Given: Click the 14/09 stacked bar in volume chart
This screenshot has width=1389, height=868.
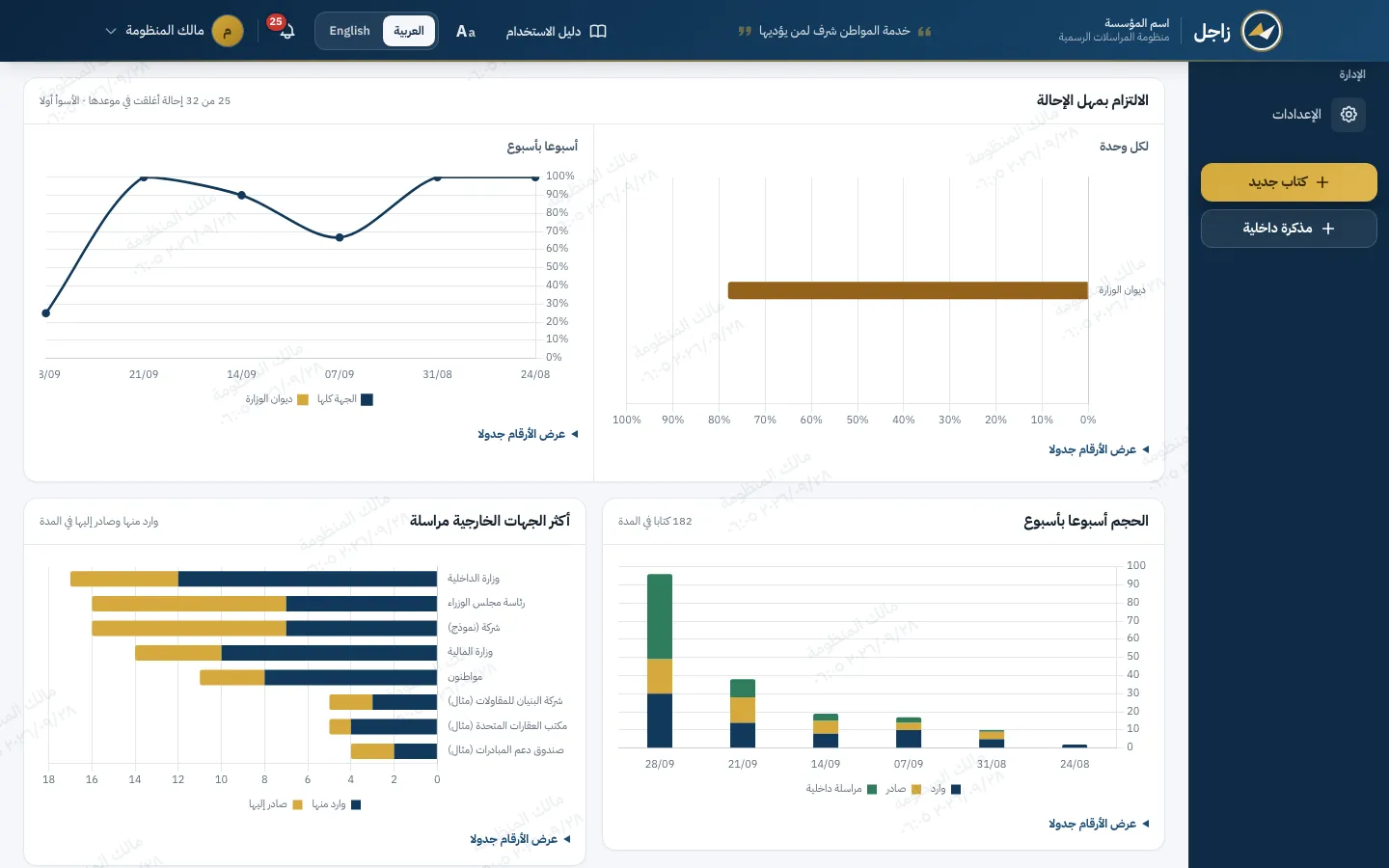Looking at the screenshot, I should [826, 731].
